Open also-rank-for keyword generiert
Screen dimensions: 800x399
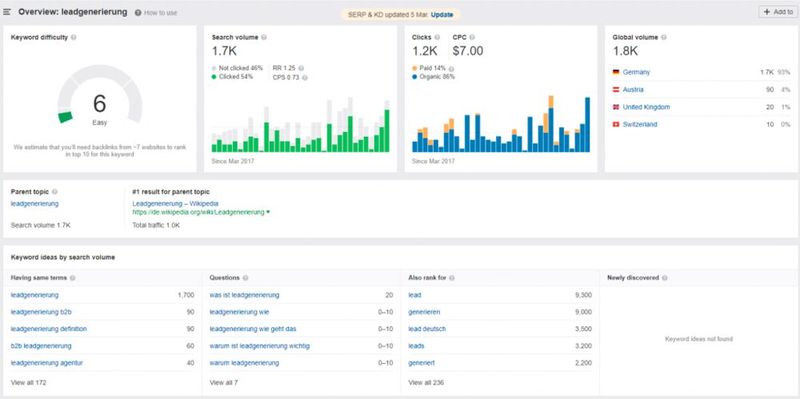422,363
